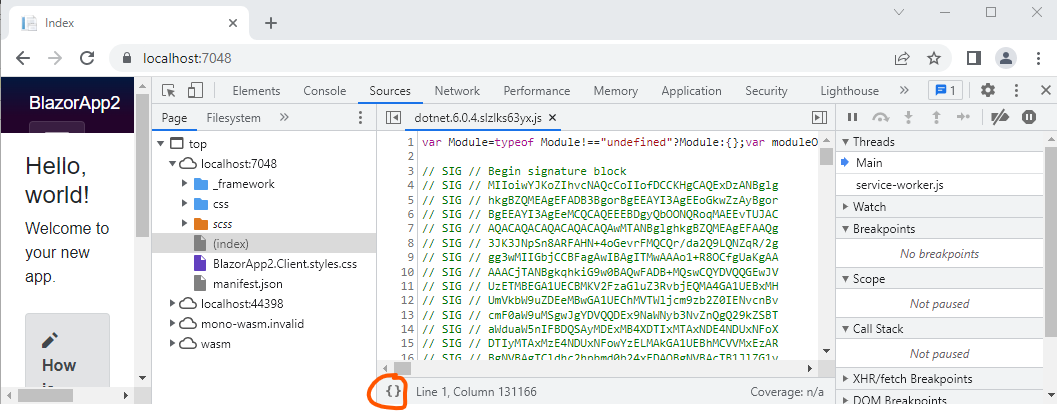This screenshot has height=411, width=1057.
Task: Toggle the device toolbar icon
Action: tap(195, 91)
